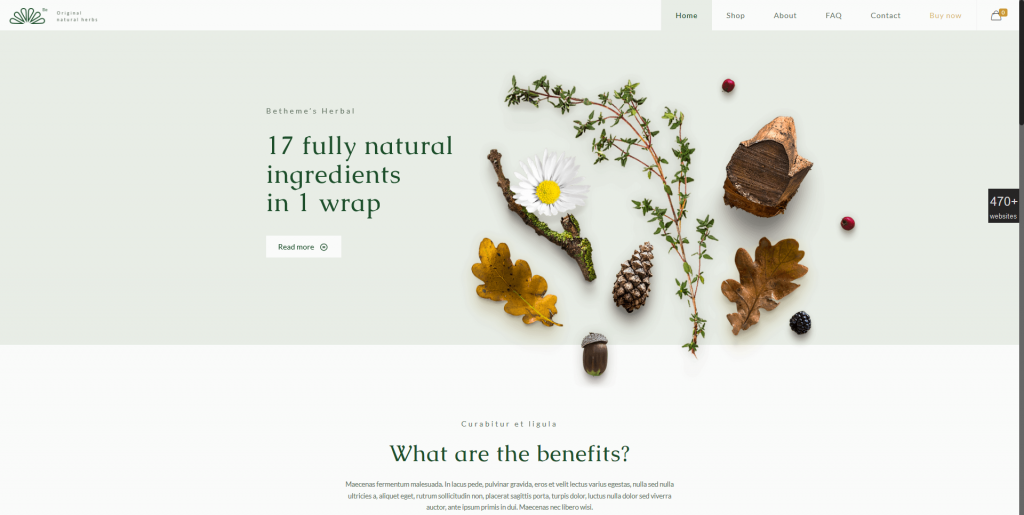Viewport: 1024px width, 515px height.
Task: Click the Read more button
Action: (x=303, y=247)
